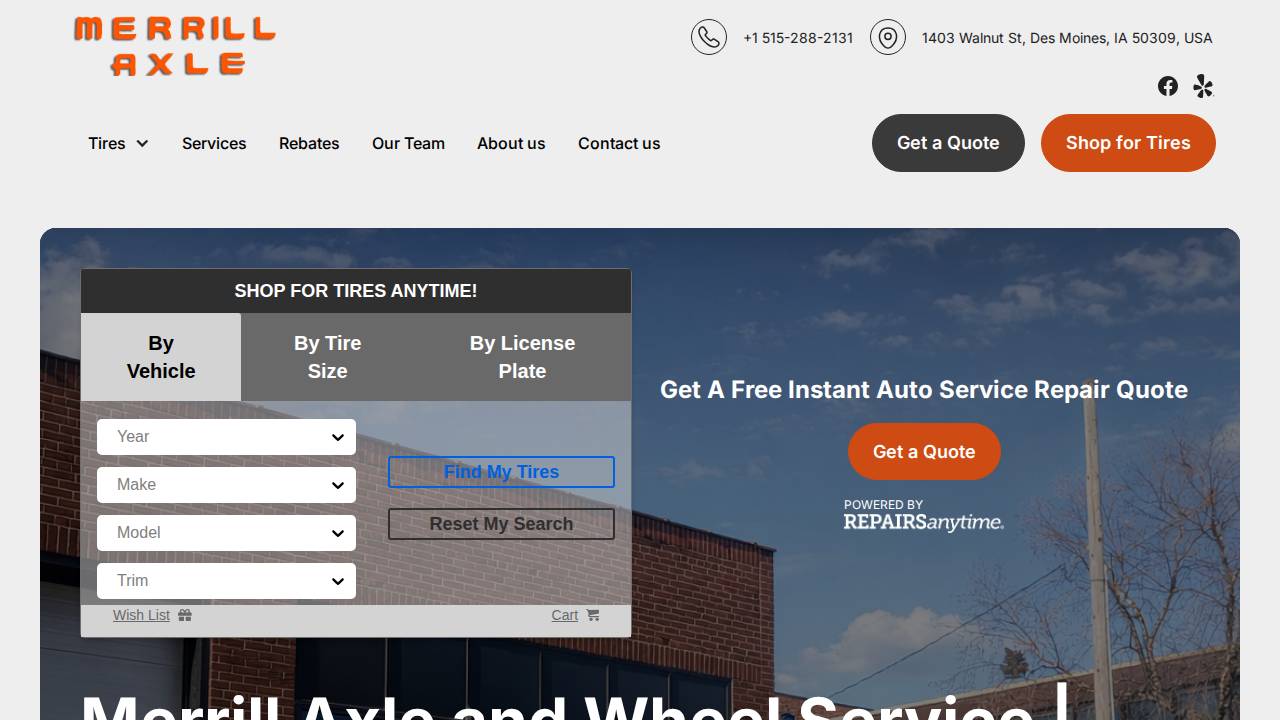Click the phone icon next to the number
This screenshot has height=720, width=1280.
tap(709, 37)
